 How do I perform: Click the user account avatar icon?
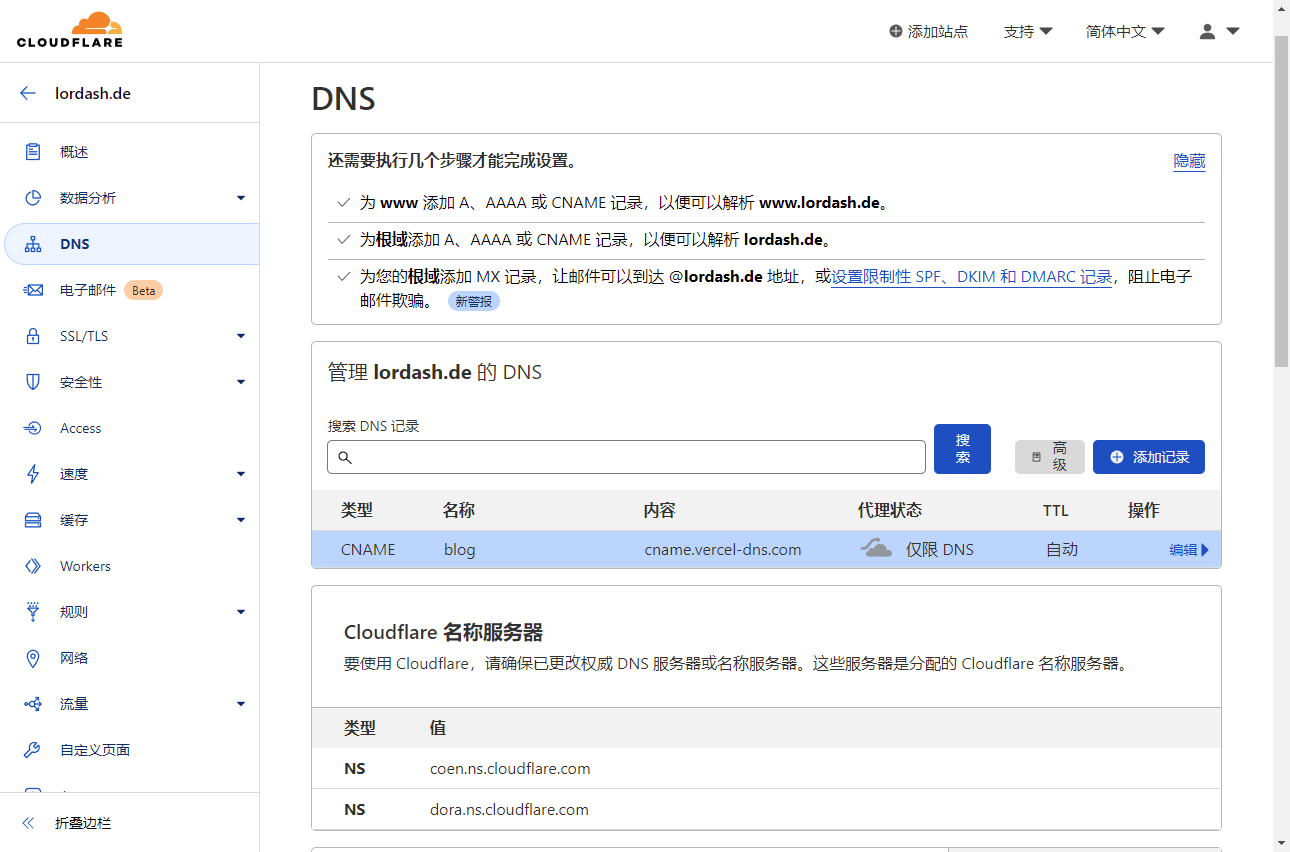click(1207, 31)
